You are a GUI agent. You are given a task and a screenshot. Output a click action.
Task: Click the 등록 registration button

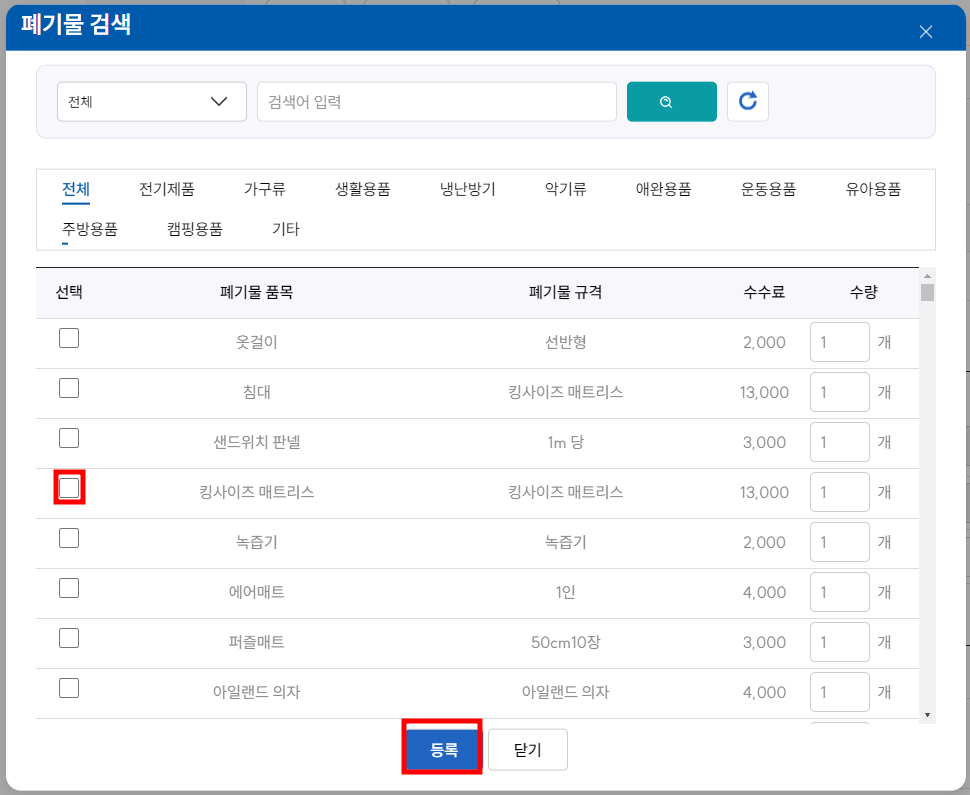click(x=441, y=749)
